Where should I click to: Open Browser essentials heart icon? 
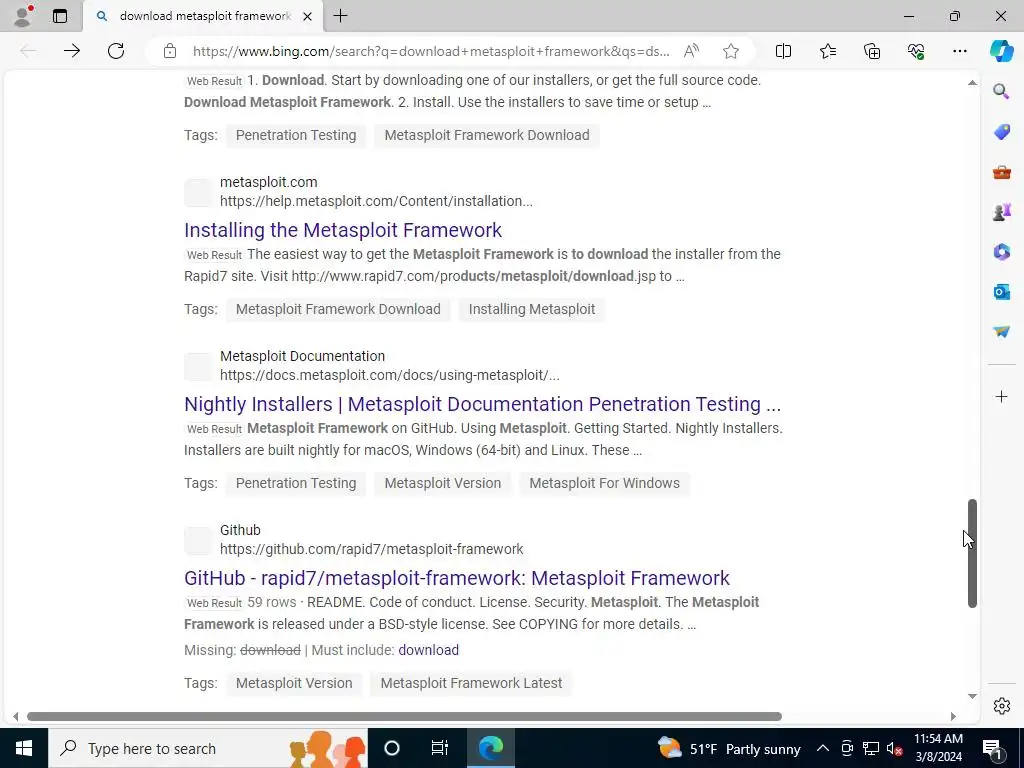tap(916, 51)
